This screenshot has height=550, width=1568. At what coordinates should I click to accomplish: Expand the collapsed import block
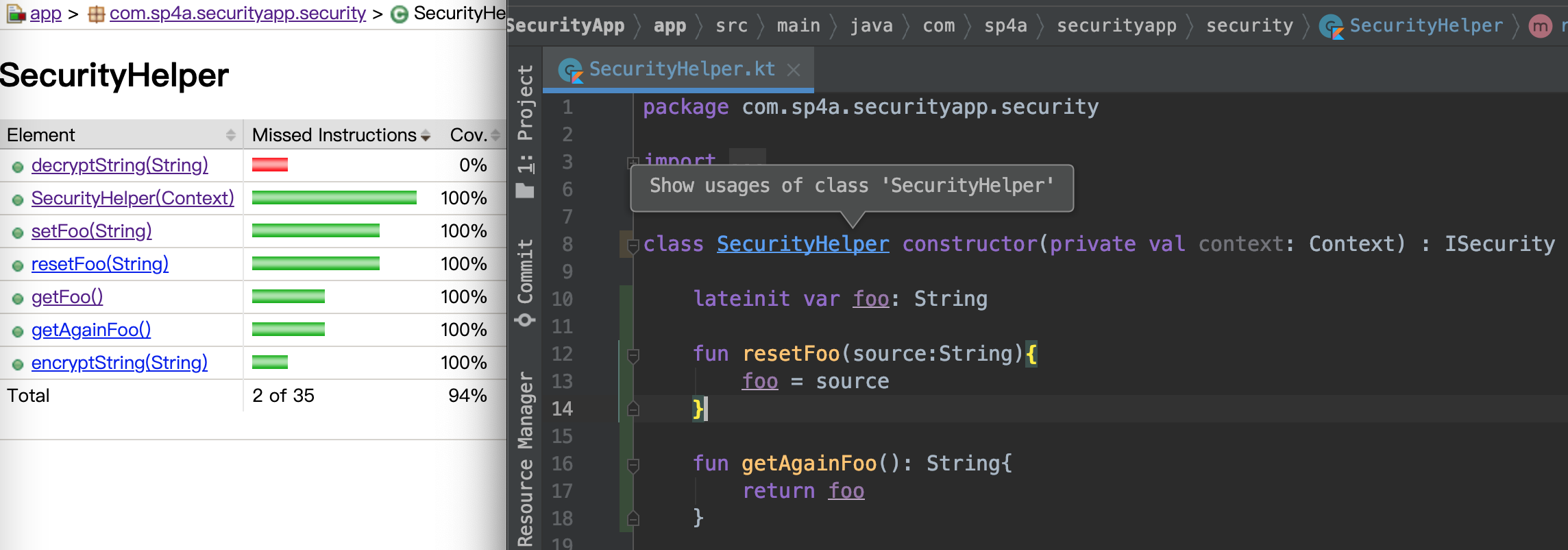click(x=633, y=163)
